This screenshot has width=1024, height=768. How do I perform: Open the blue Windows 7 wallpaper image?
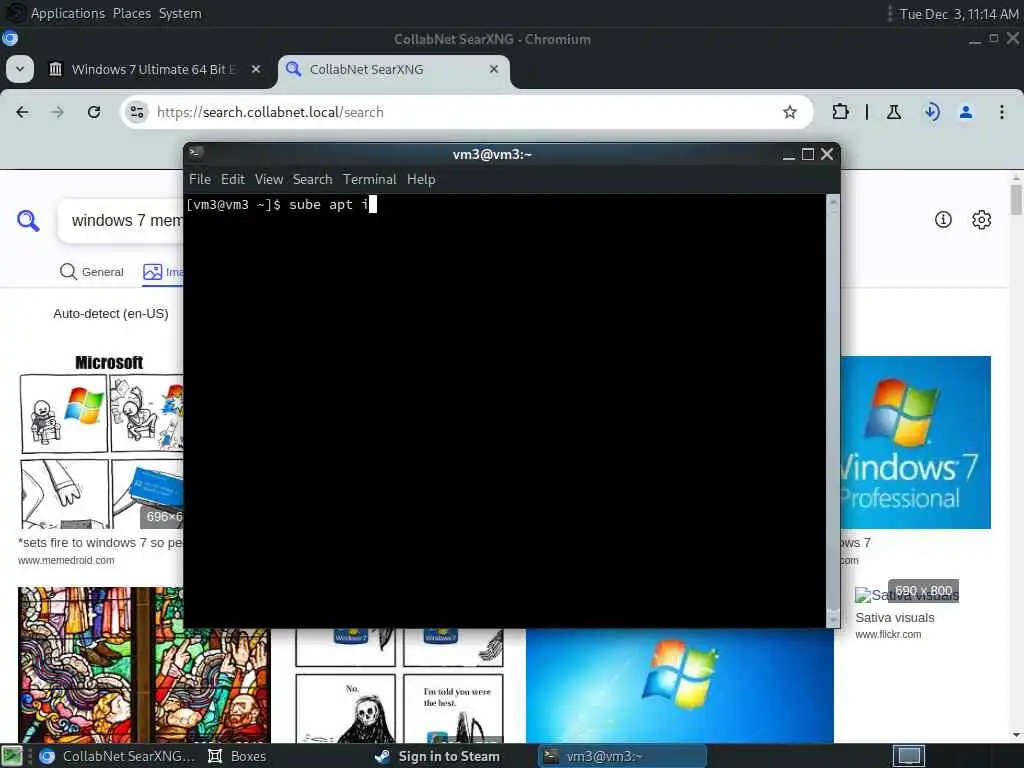(679, 686)
